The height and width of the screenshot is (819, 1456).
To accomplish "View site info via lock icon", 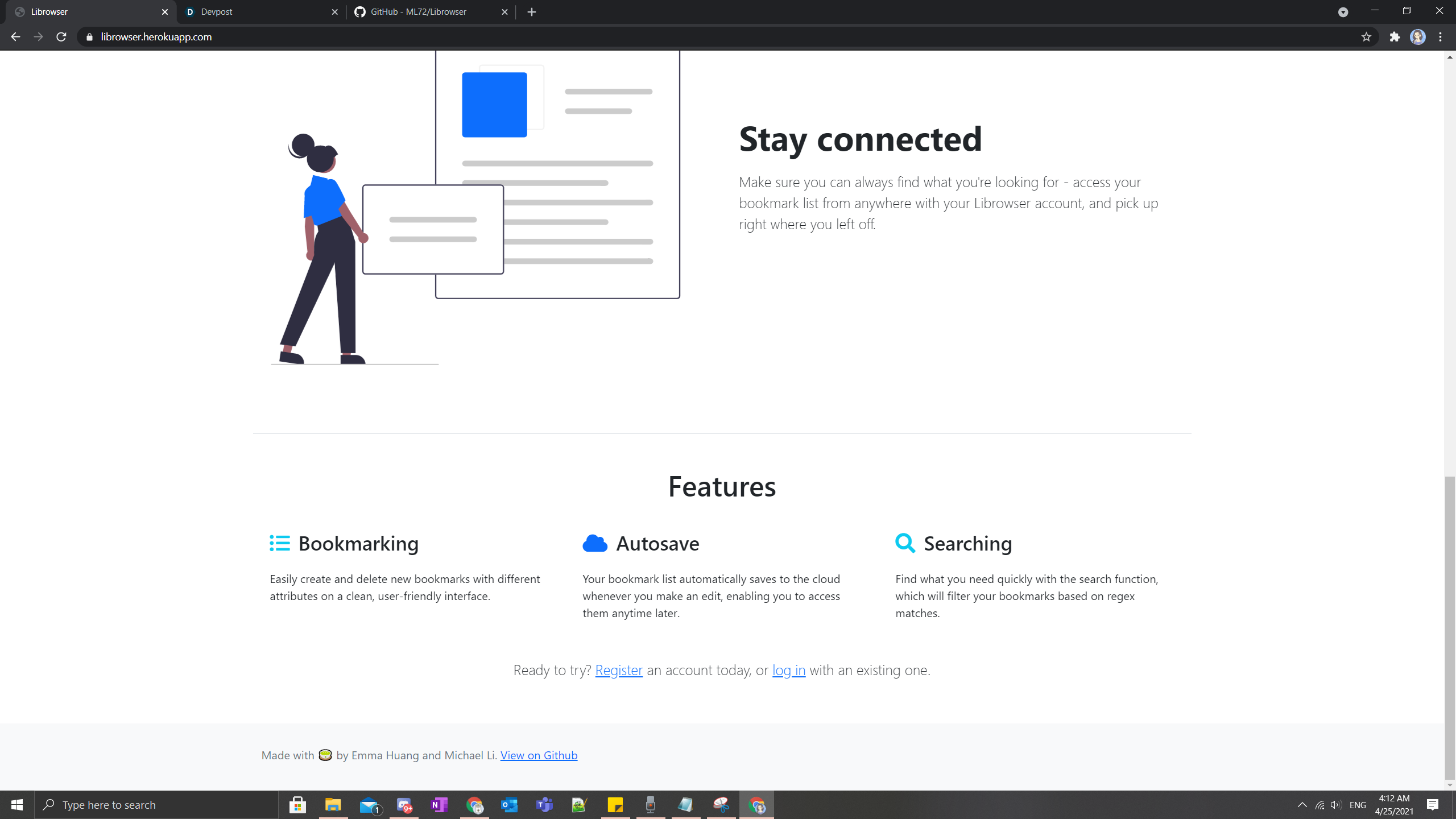I will click(x=89, y=37).
